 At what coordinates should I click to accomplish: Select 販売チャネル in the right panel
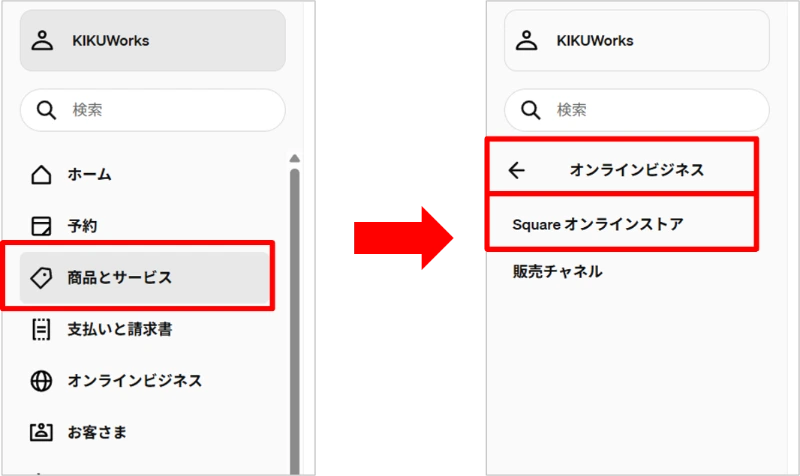click(x=556, y=271)
